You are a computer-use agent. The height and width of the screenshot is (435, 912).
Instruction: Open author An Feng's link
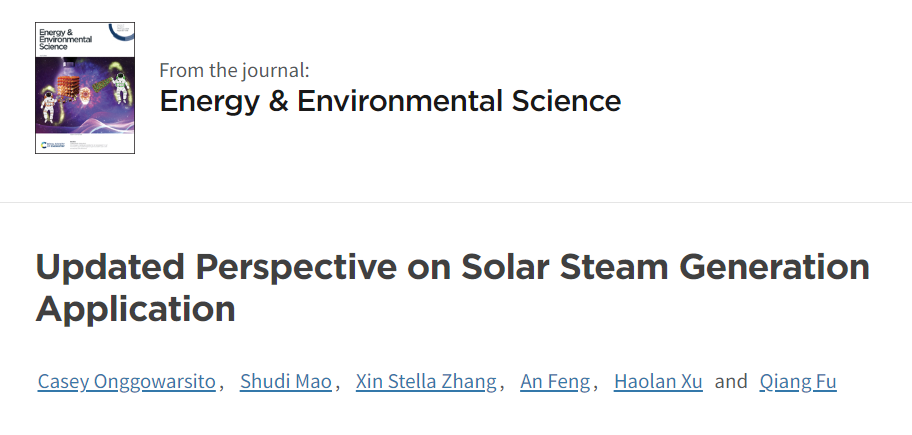tap(555, 381)
